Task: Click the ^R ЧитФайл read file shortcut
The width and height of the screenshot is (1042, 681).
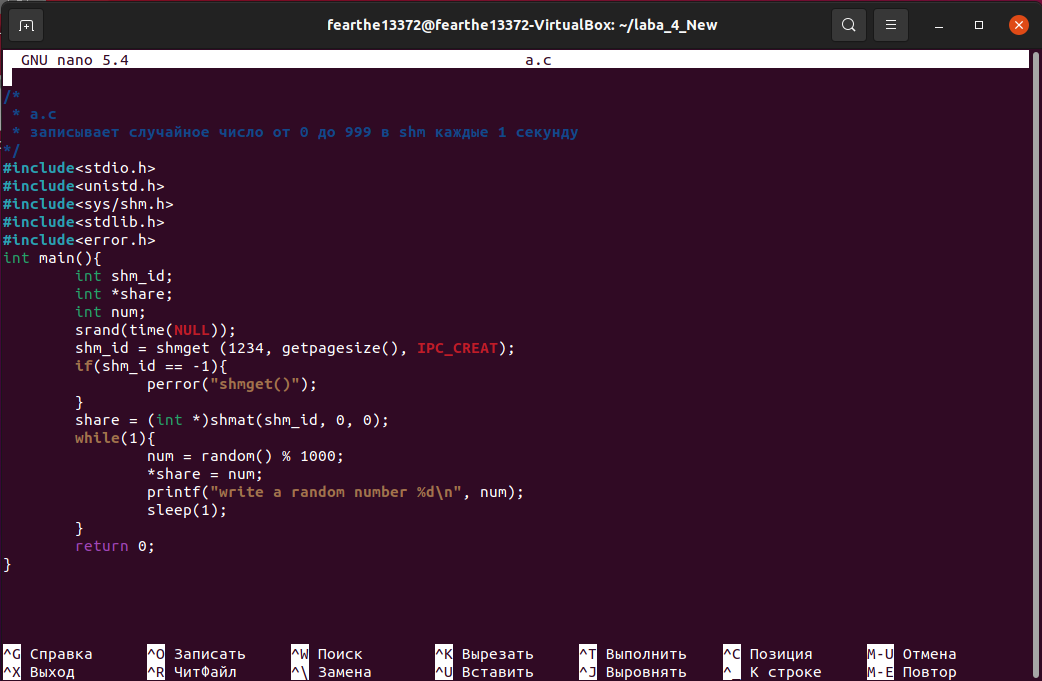Action: click(x=192, y=672)
